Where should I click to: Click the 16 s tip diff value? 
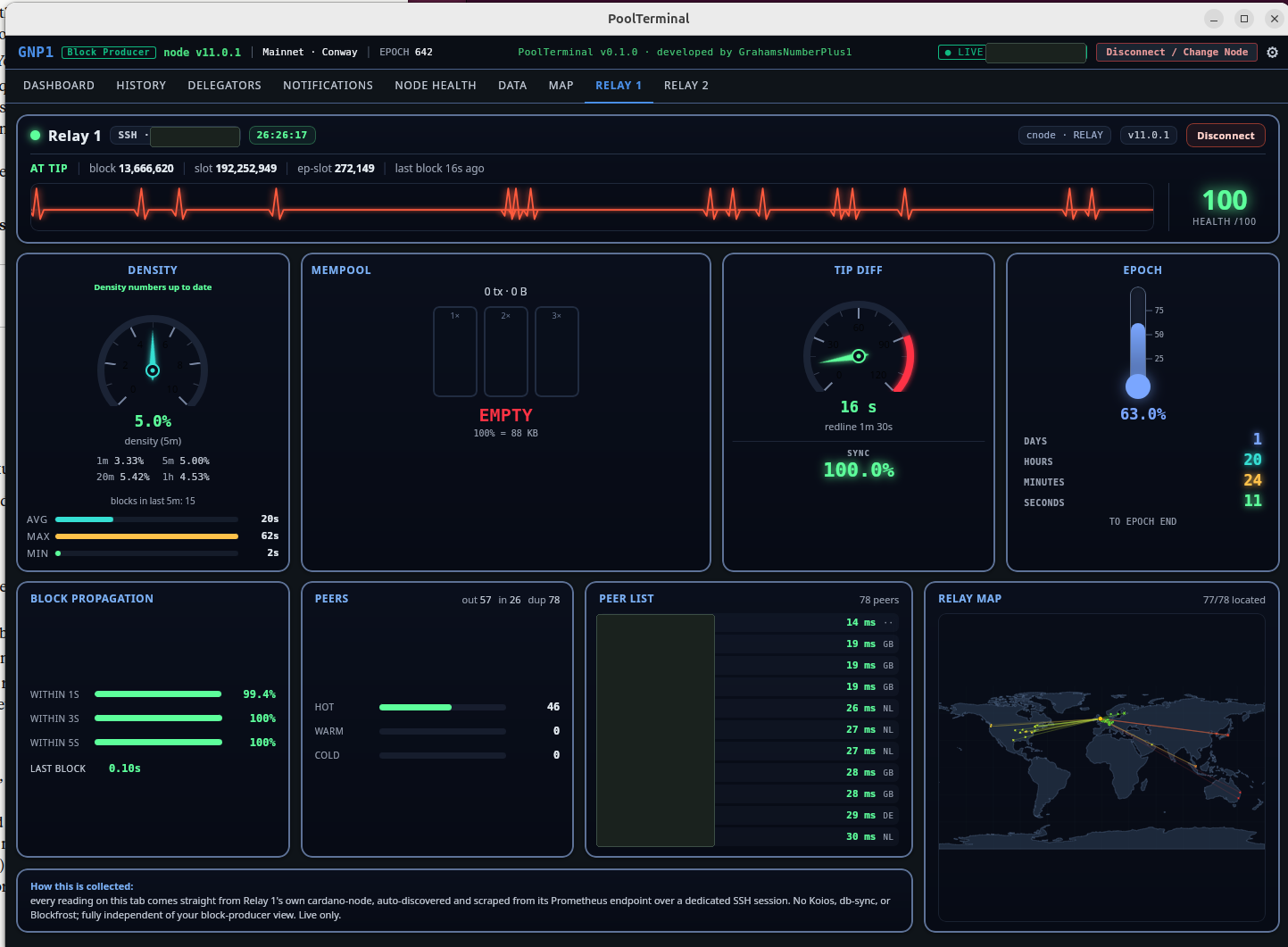coord(859,407)
